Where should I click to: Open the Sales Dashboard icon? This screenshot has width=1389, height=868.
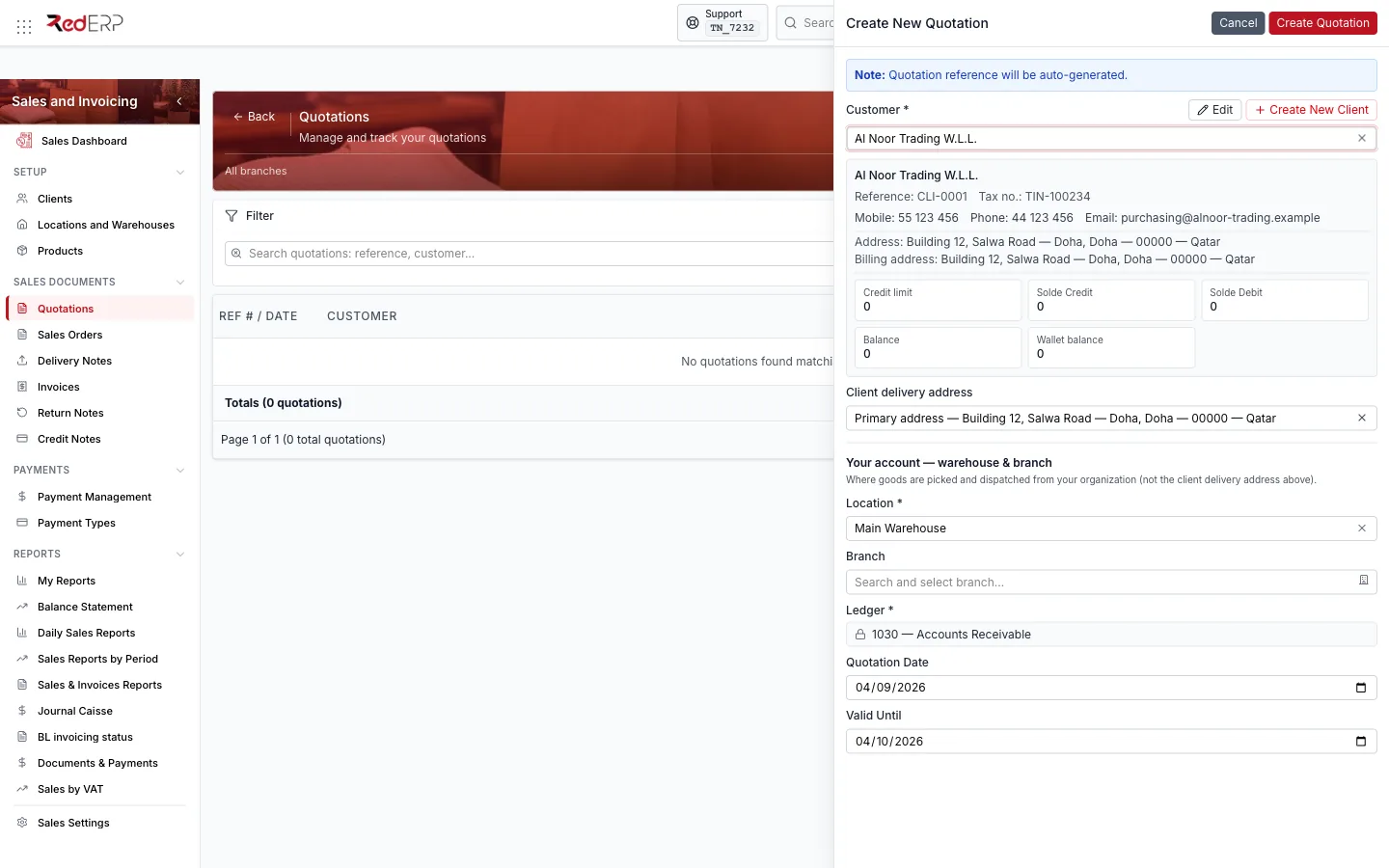point(24,141)
